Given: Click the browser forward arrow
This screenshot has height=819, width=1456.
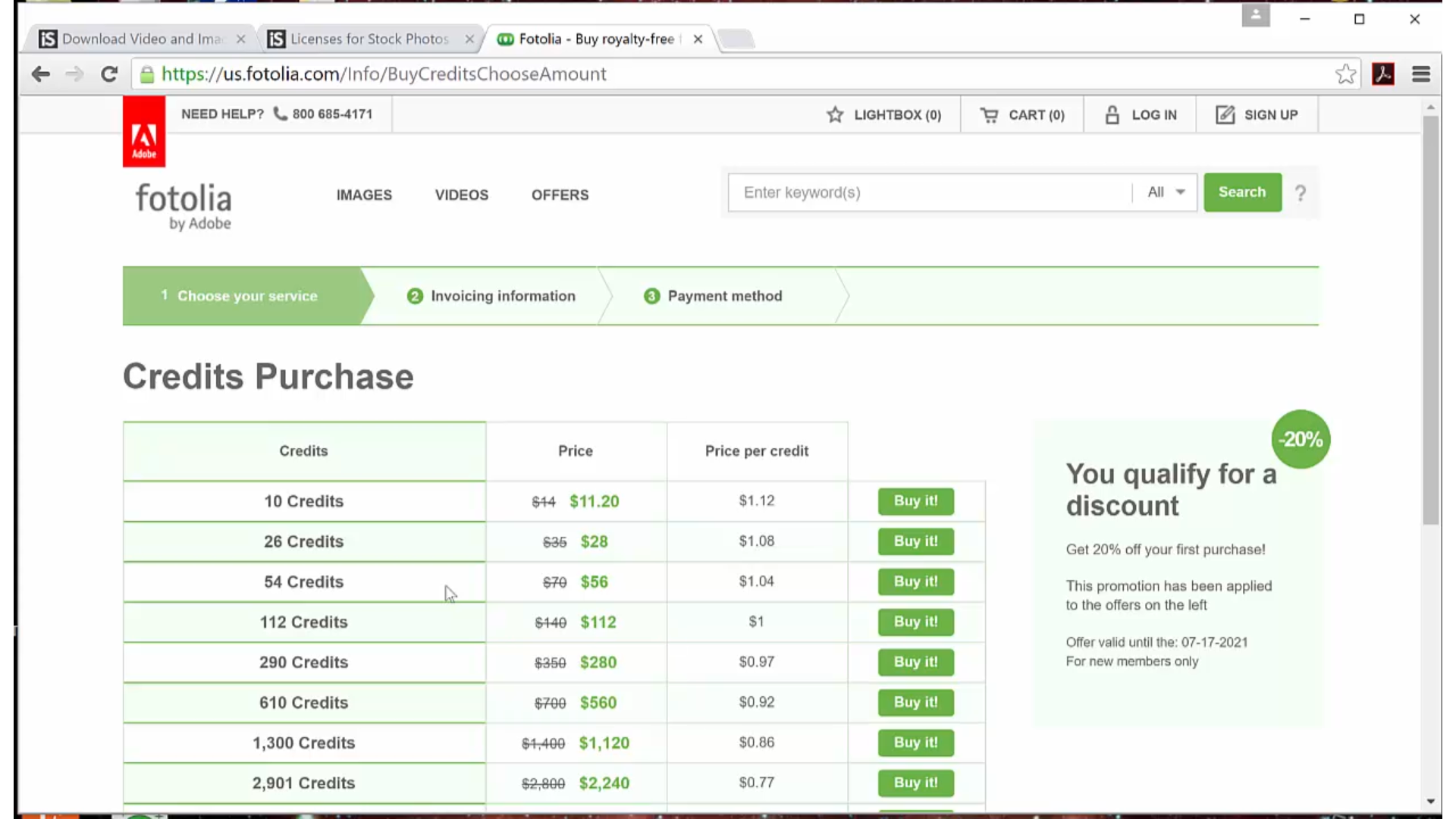Looking at the screenshot, I should click(74, 74).
